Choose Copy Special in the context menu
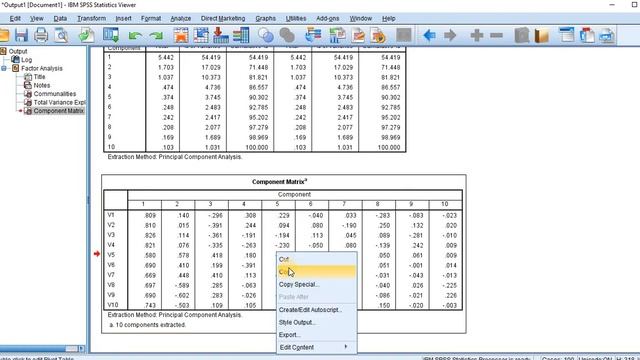 click(316, 284)
